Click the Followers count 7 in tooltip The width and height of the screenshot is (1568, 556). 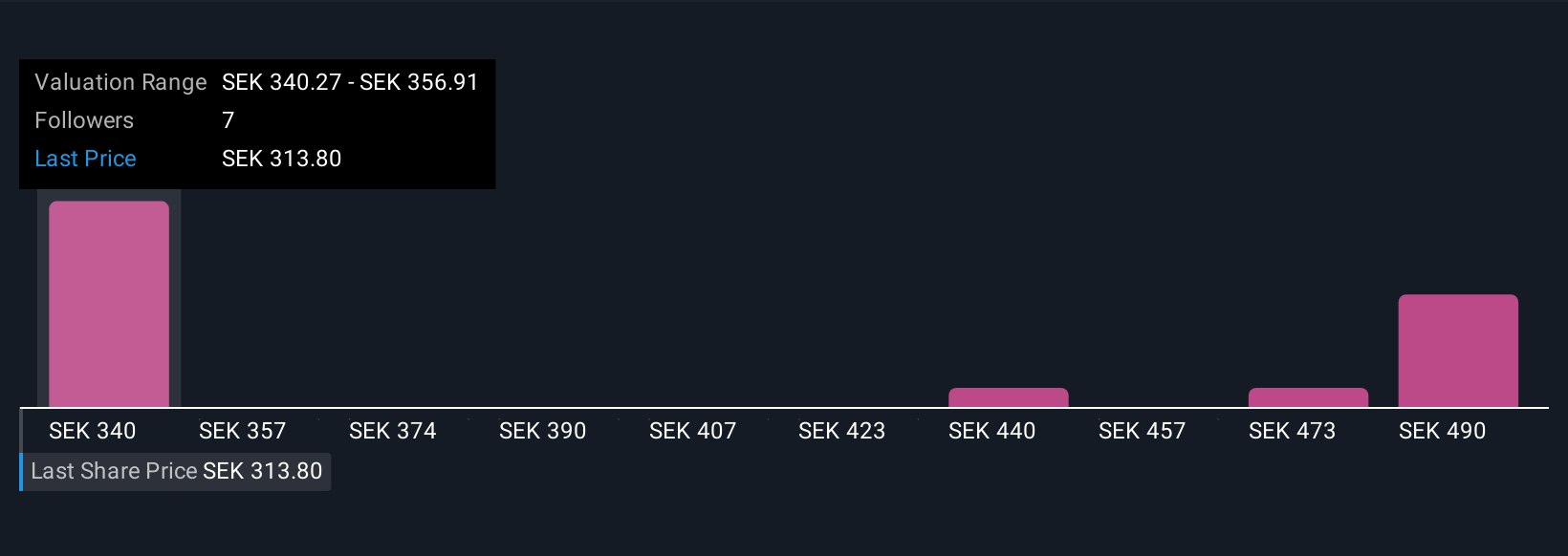pyautogui.click(x=229, y=120)
